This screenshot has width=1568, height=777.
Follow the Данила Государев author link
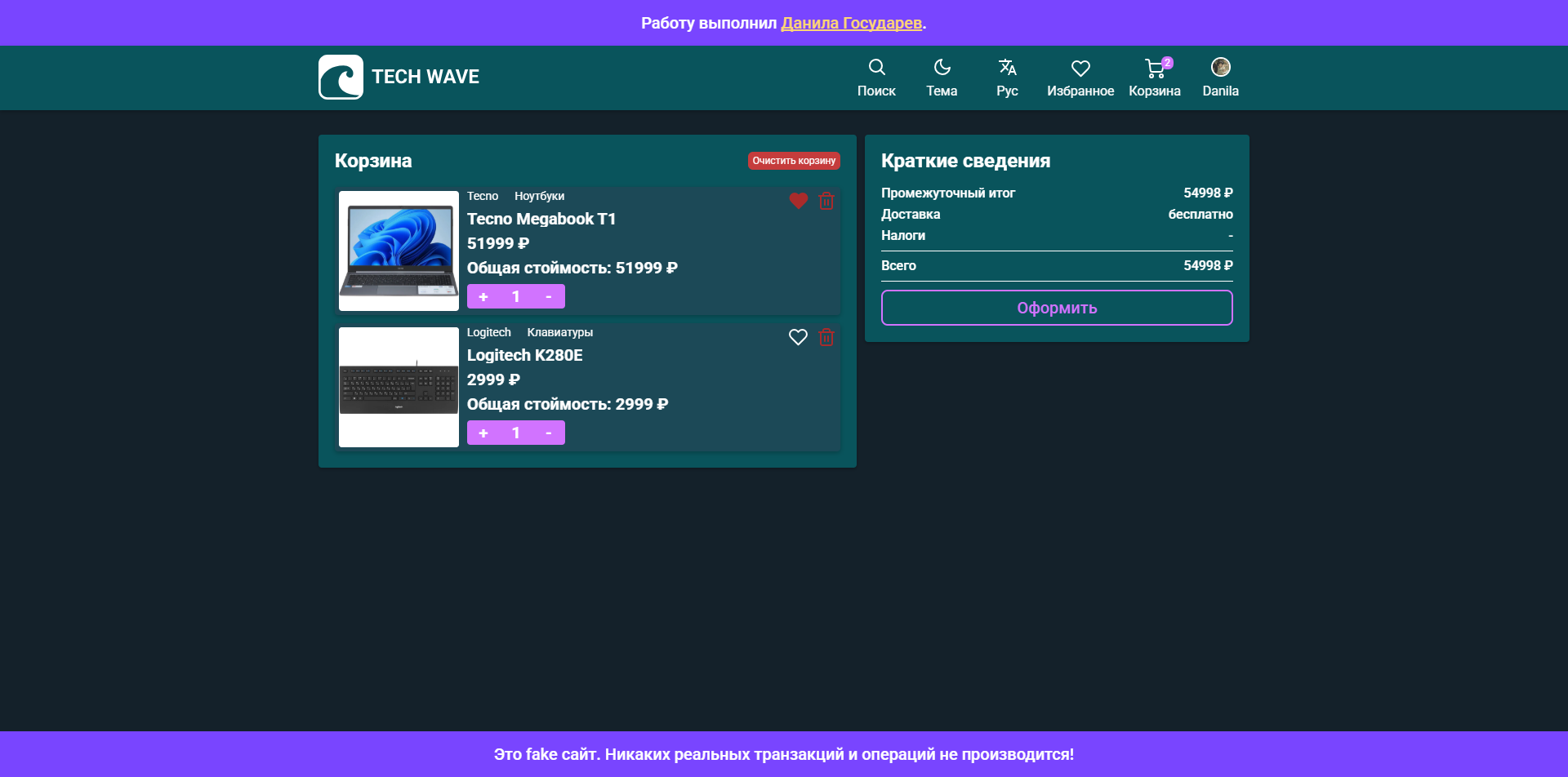(851, 23)
